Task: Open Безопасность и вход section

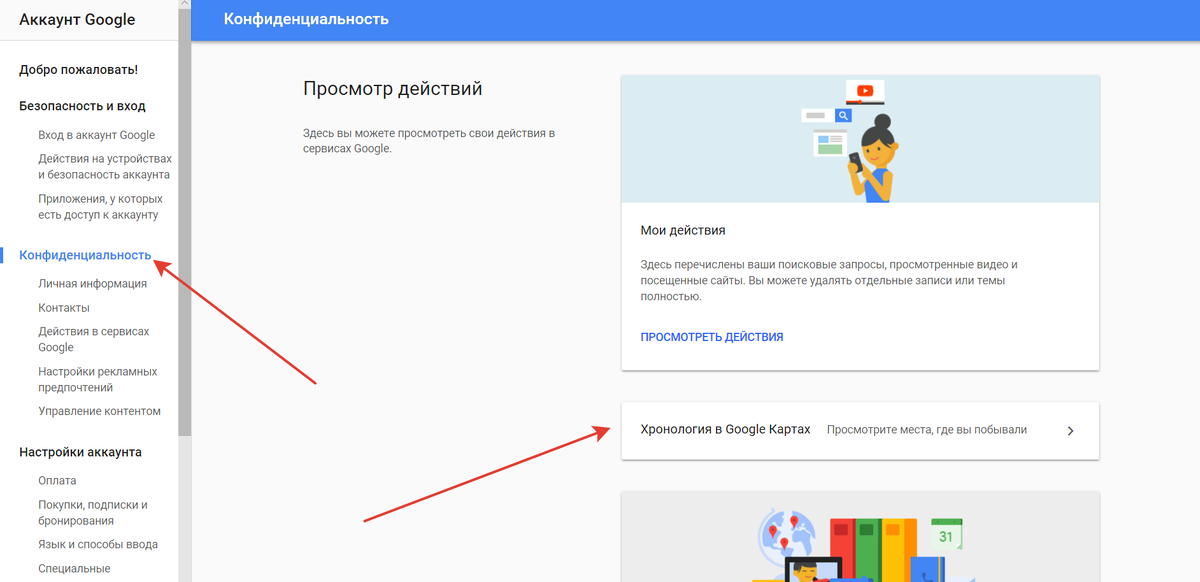Action: pyautogui.click(x=82, y=106)
